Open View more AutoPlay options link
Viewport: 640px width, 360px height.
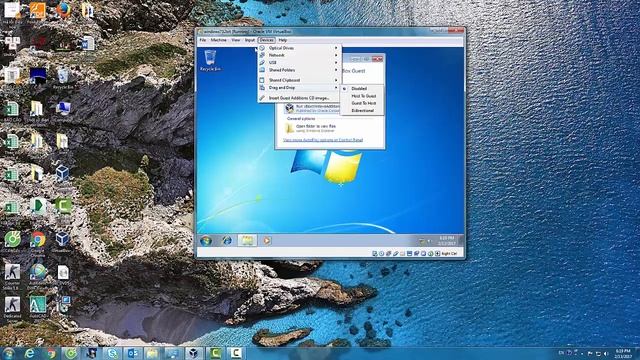323,140
